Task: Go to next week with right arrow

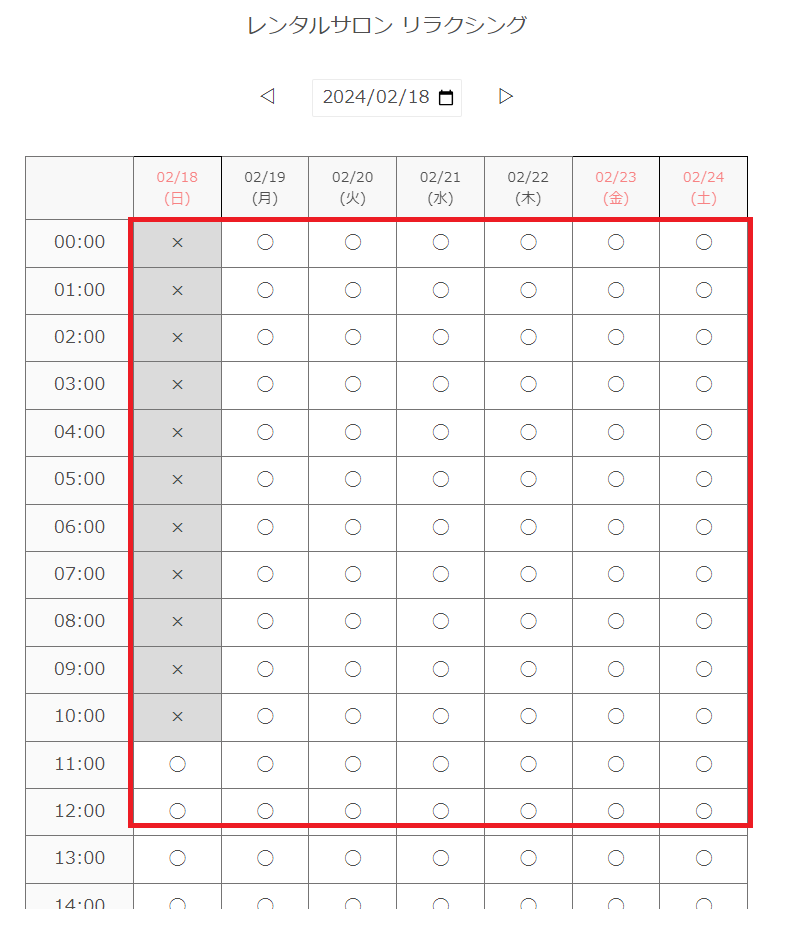Action: tap(506, 96)
